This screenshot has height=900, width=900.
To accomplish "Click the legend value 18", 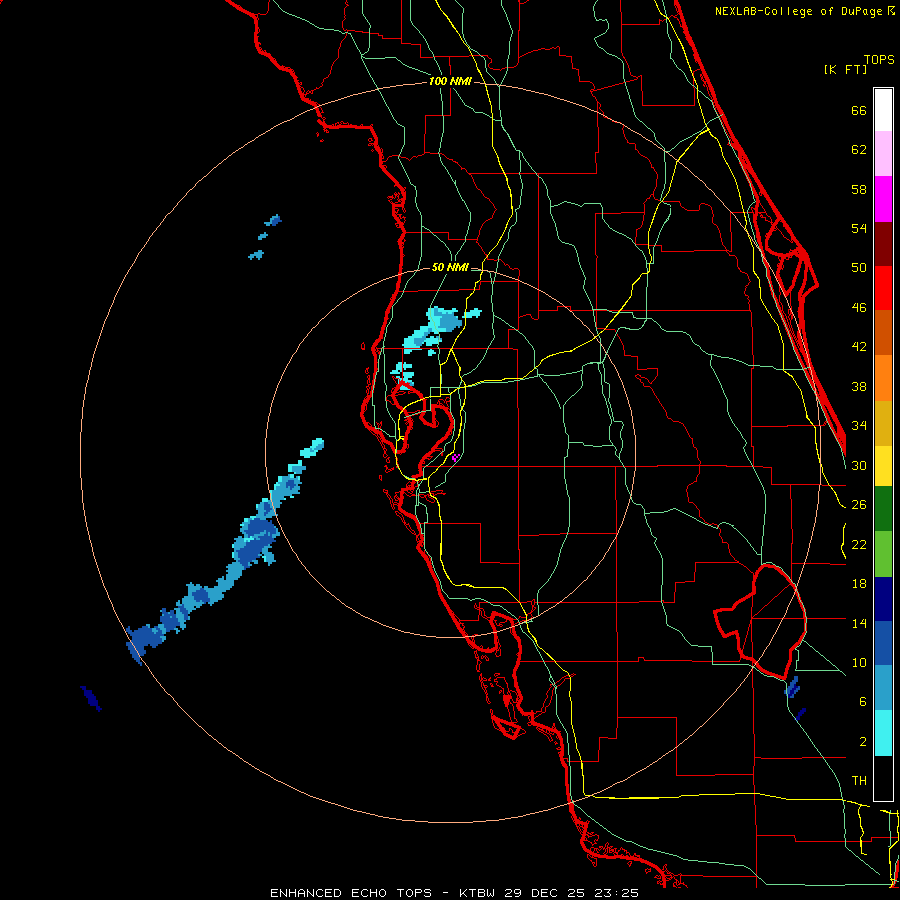I will coord(859,584).
